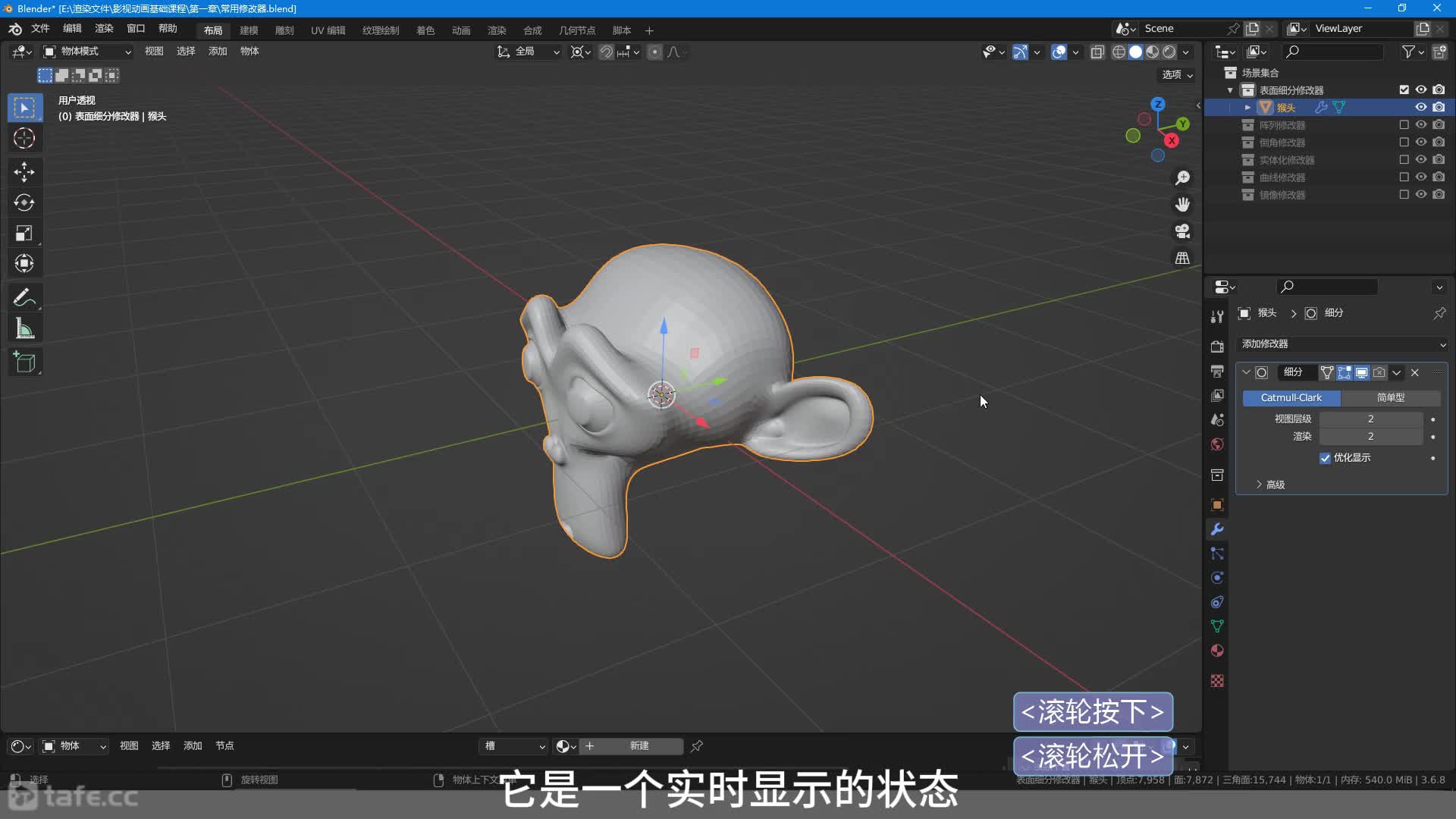Open the 添加 menu in viewport header
Image resolution: width=1456 pixels, height=819 pixels.
[218, 52]
